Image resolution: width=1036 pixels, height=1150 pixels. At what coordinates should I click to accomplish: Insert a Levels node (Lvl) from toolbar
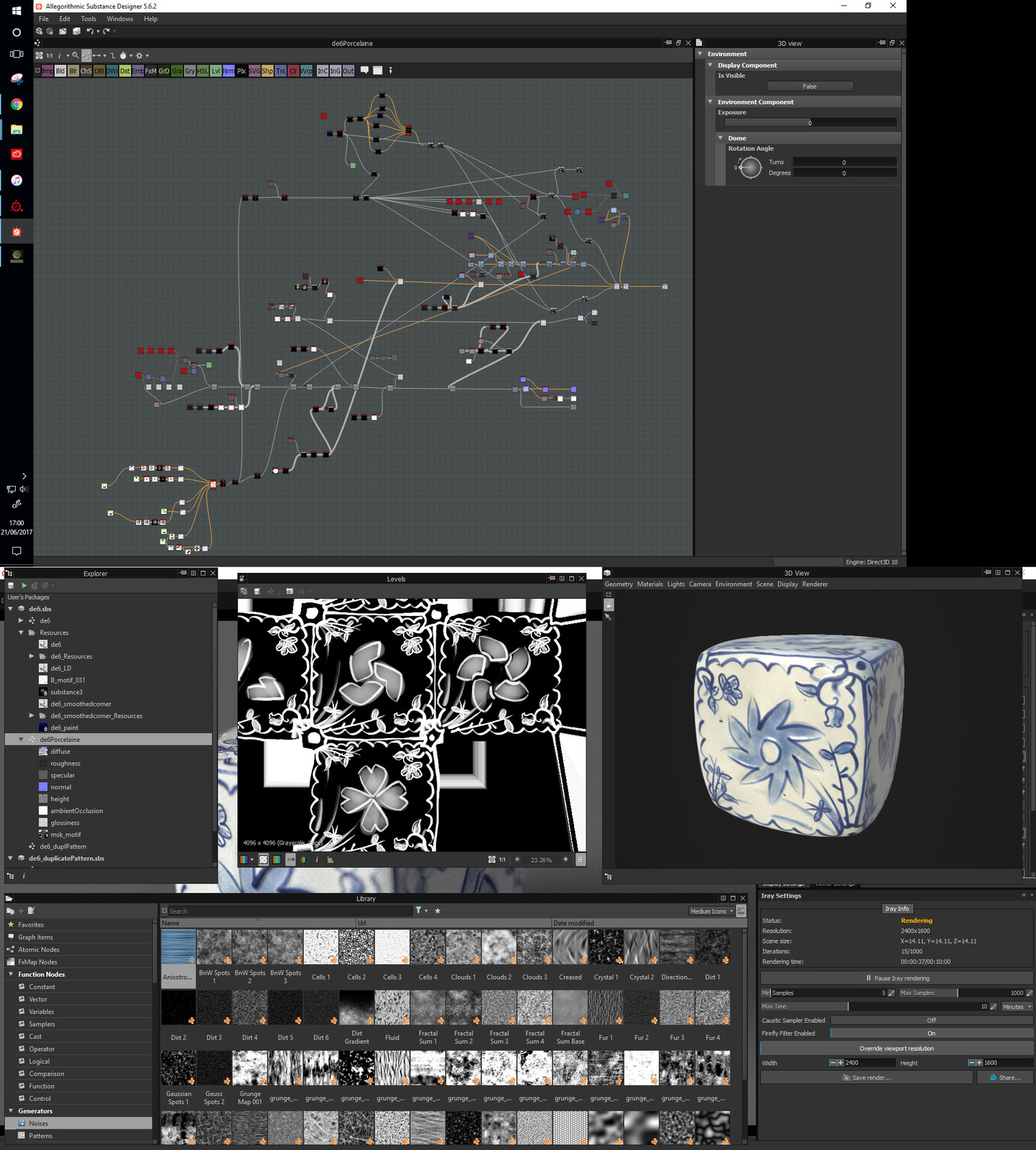(216, 71)
